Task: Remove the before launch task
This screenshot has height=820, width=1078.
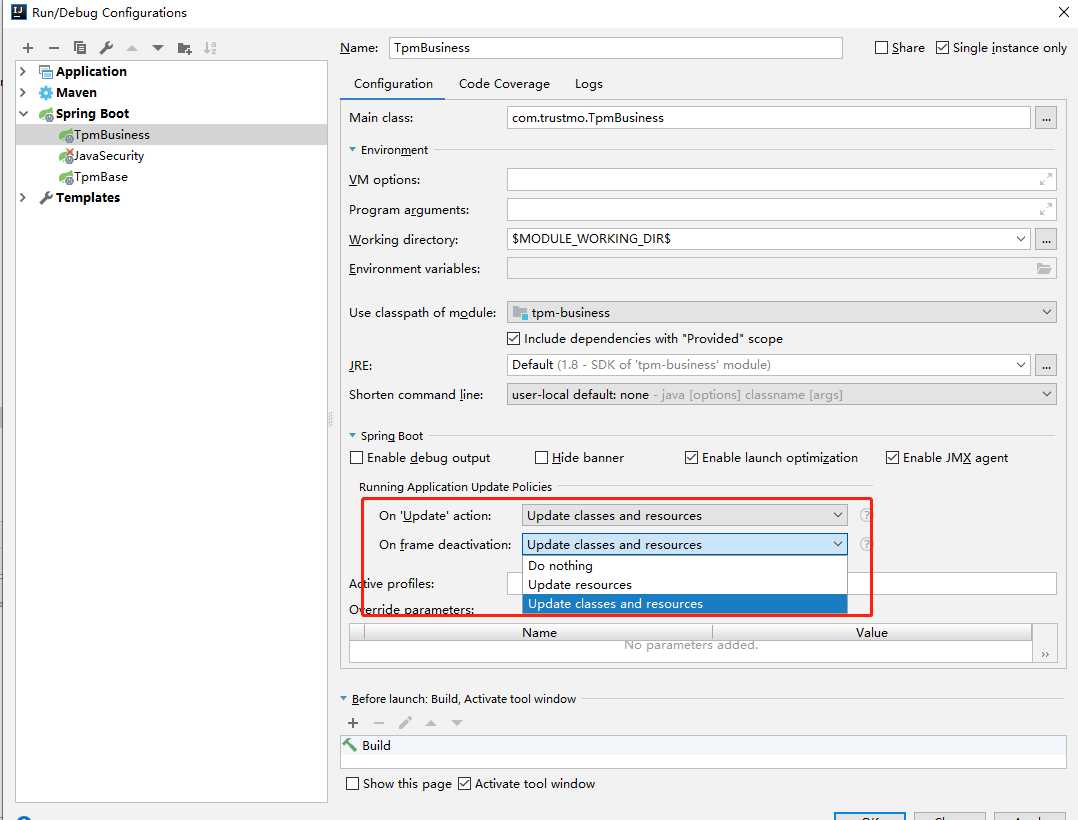Action: [x=379, y=723]
